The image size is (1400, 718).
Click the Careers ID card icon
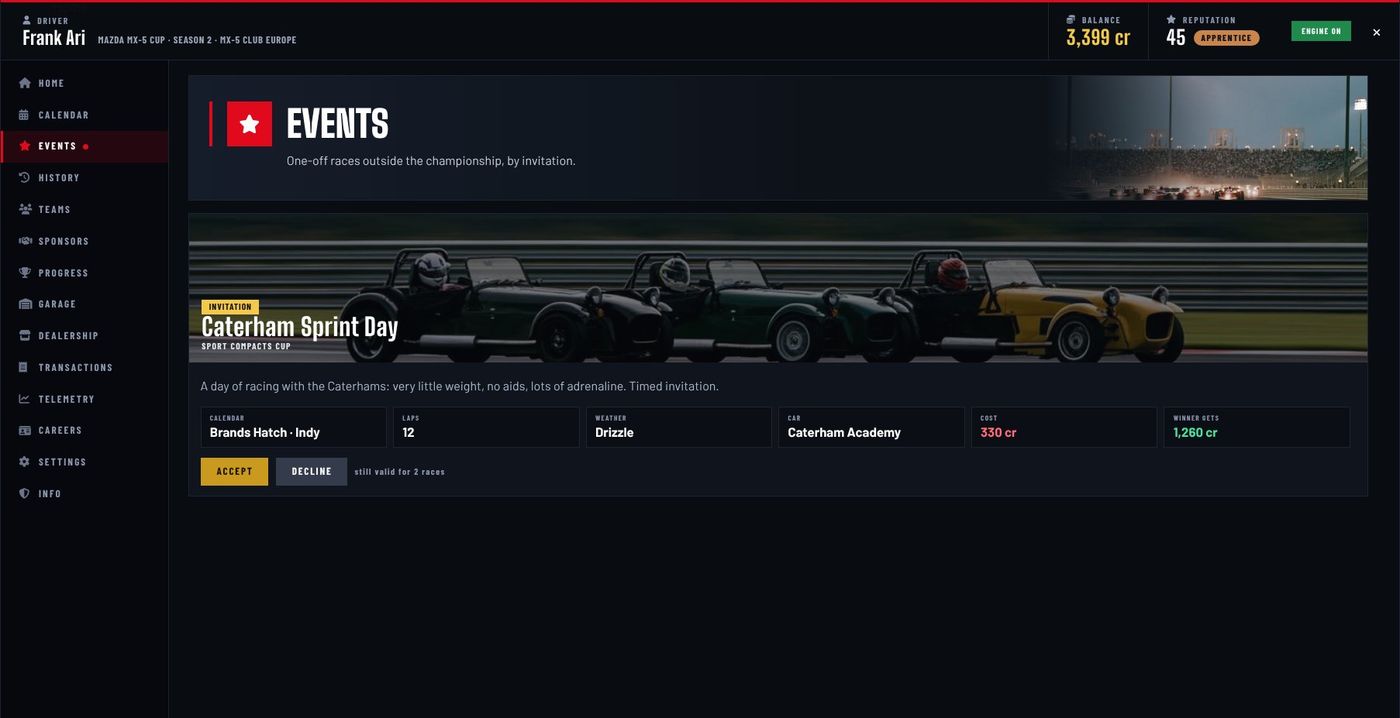coord(24,430)
